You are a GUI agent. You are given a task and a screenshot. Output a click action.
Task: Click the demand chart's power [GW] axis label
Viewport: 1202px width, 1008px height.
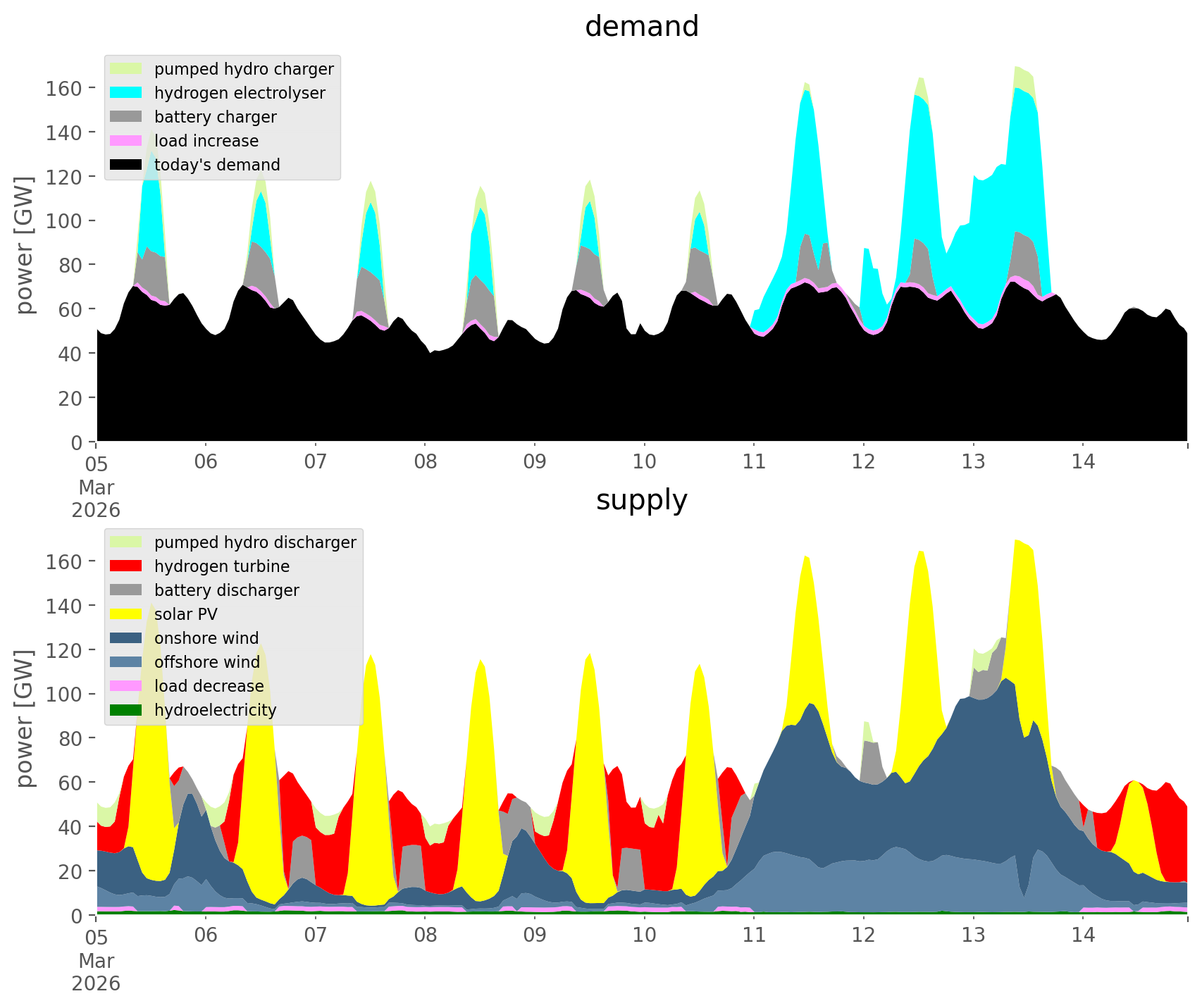(25, 245)
